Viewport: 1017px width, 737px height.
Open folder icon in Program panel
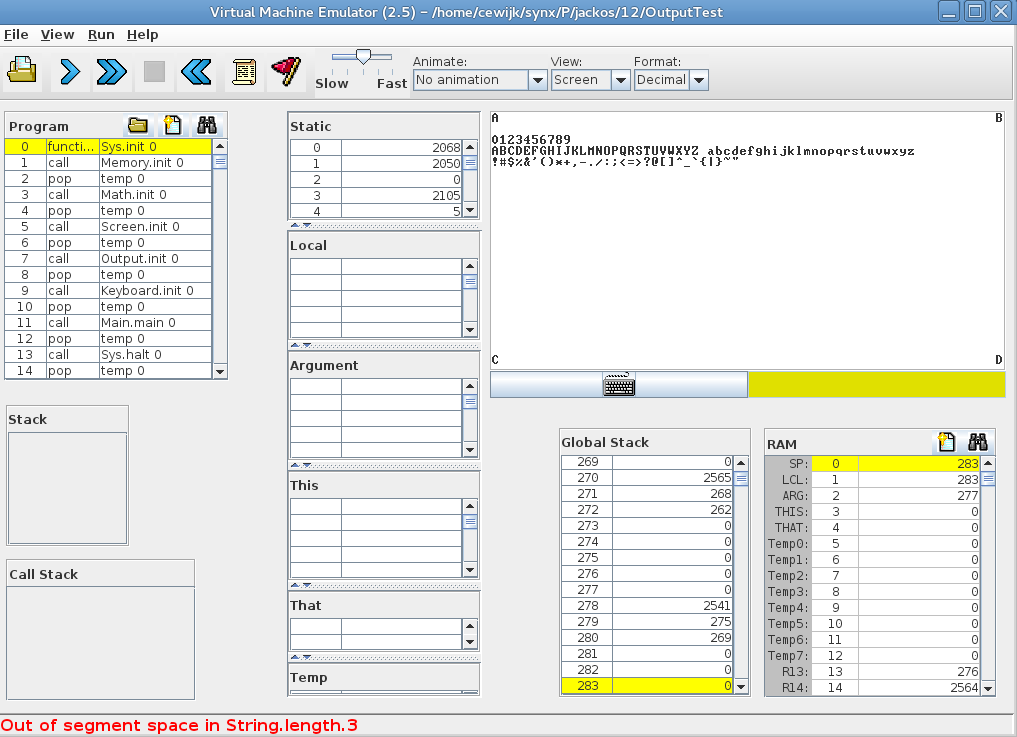point(138,125)
